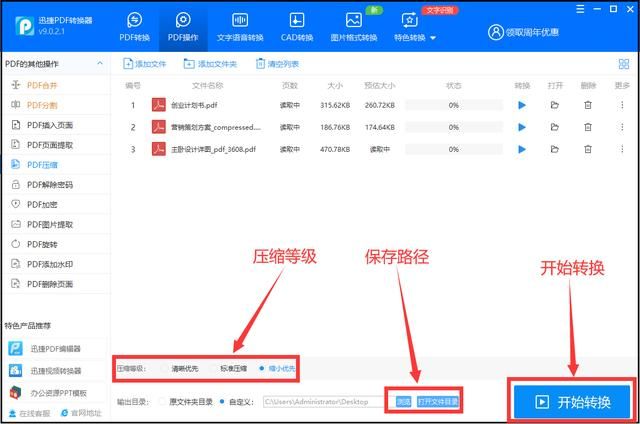Screen dimensions: 640x424
Task: Switch to PDF转换 top tab
Action: pos(134,26)
